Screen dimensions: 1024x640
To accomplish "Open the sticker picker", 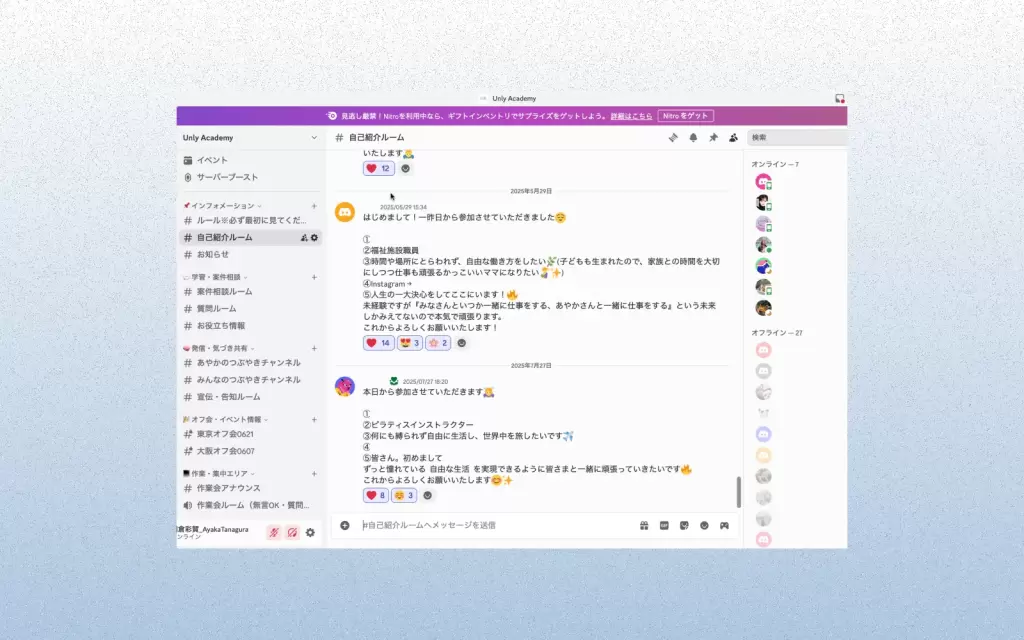I will point(684,525).
